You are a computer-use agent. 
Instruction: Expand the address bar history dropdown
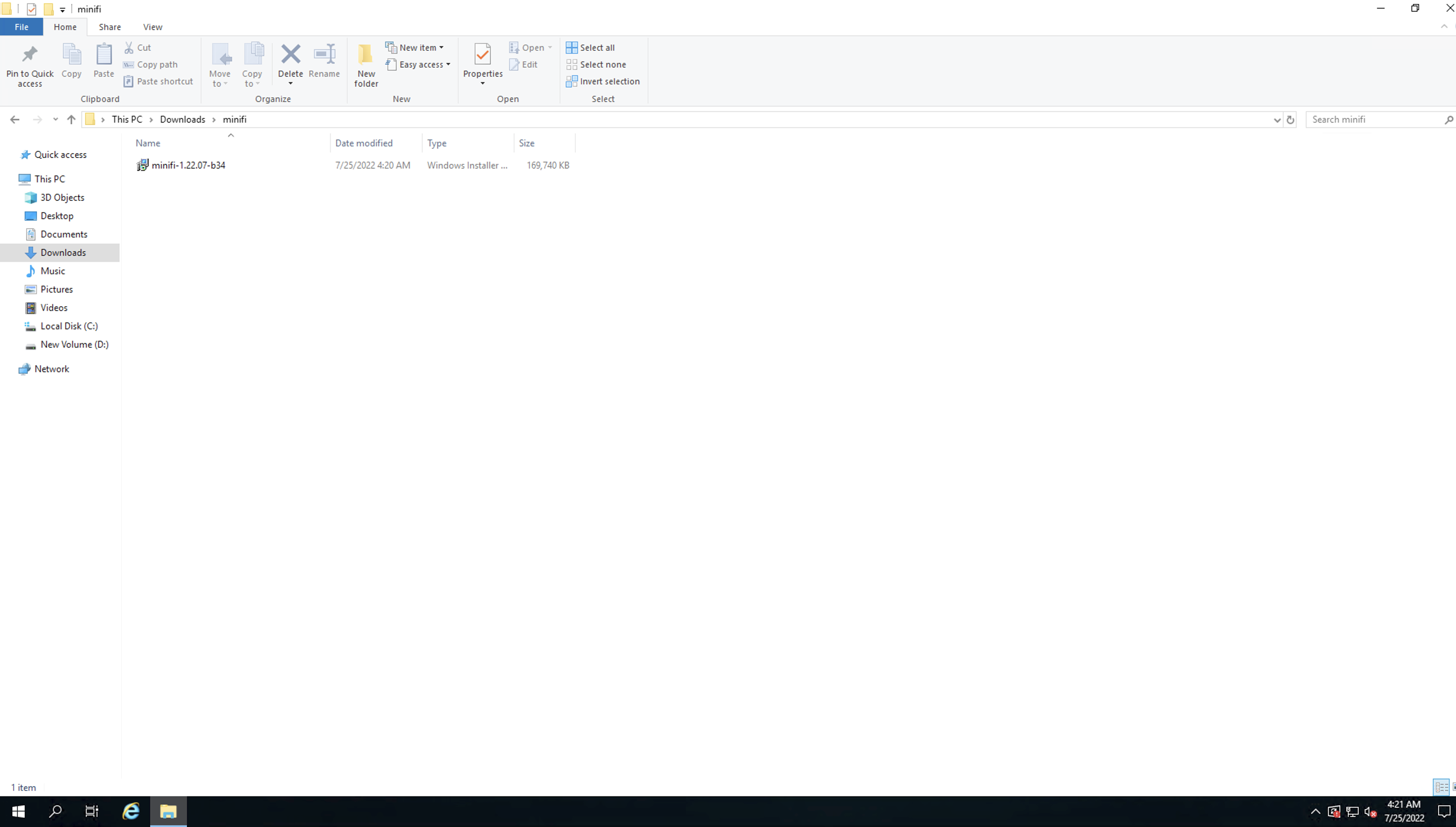(1276, 120)
